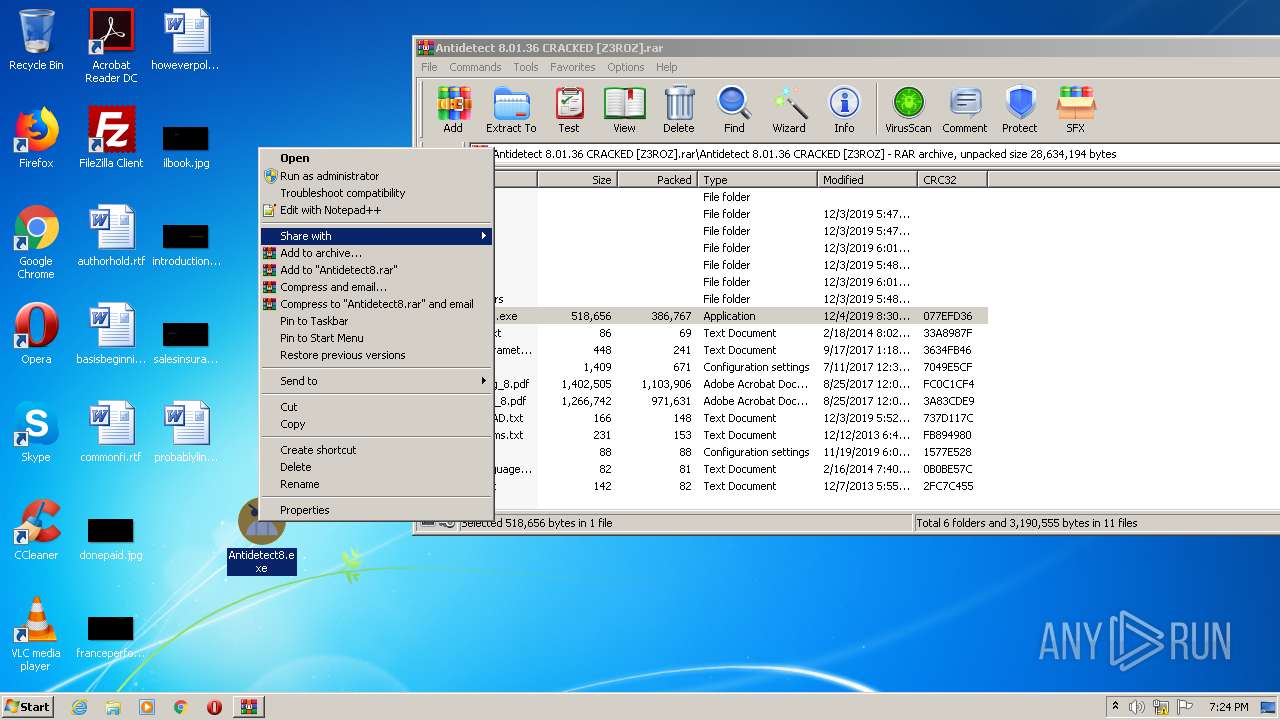The height and width of the screenshot is (720, 1280).
Task: Launch the Wizard tool
Action: point(789,110)
